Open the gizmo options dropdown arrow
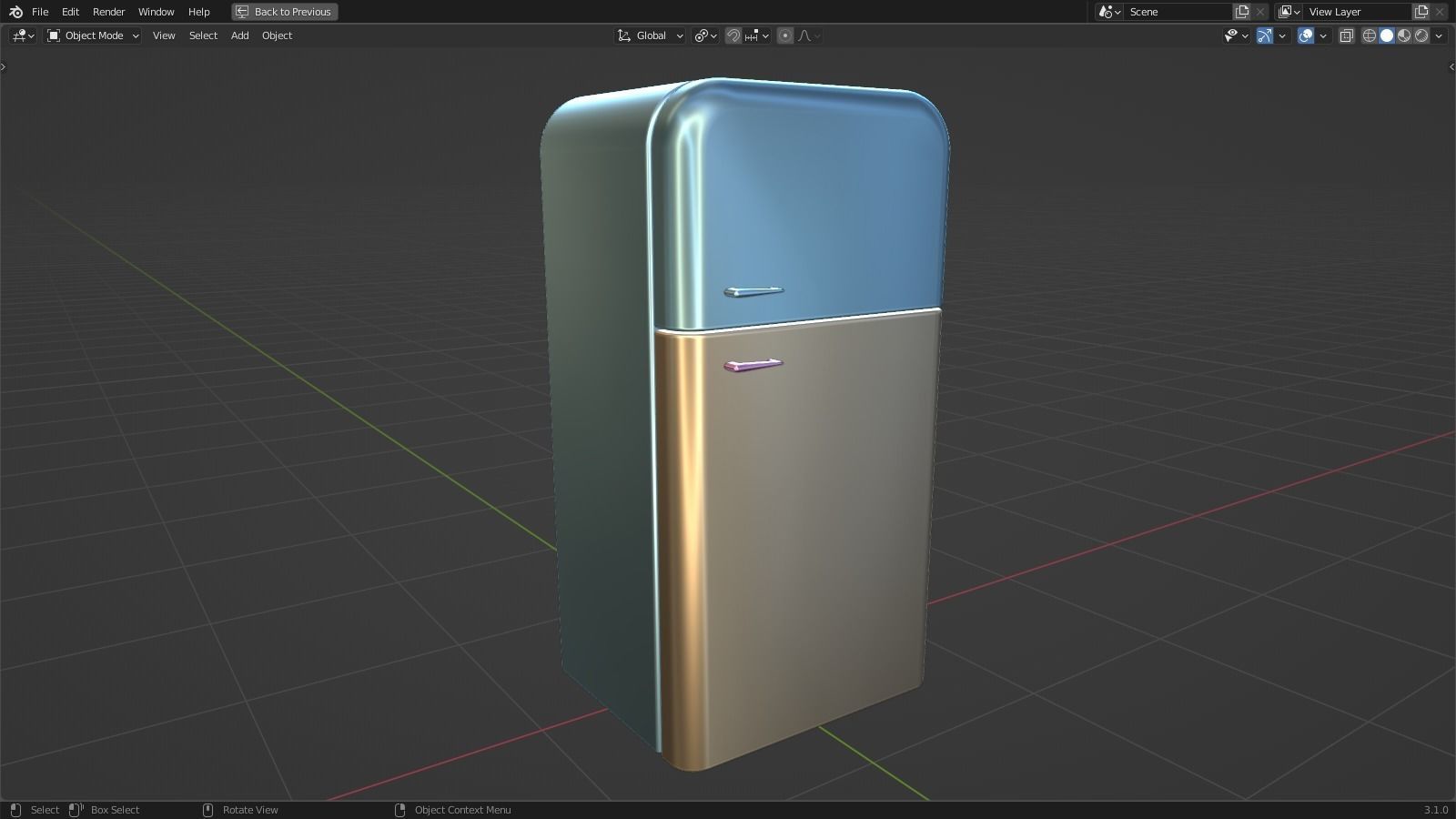This screenshot has height=819, width=1456. (x=1282, y=35)
